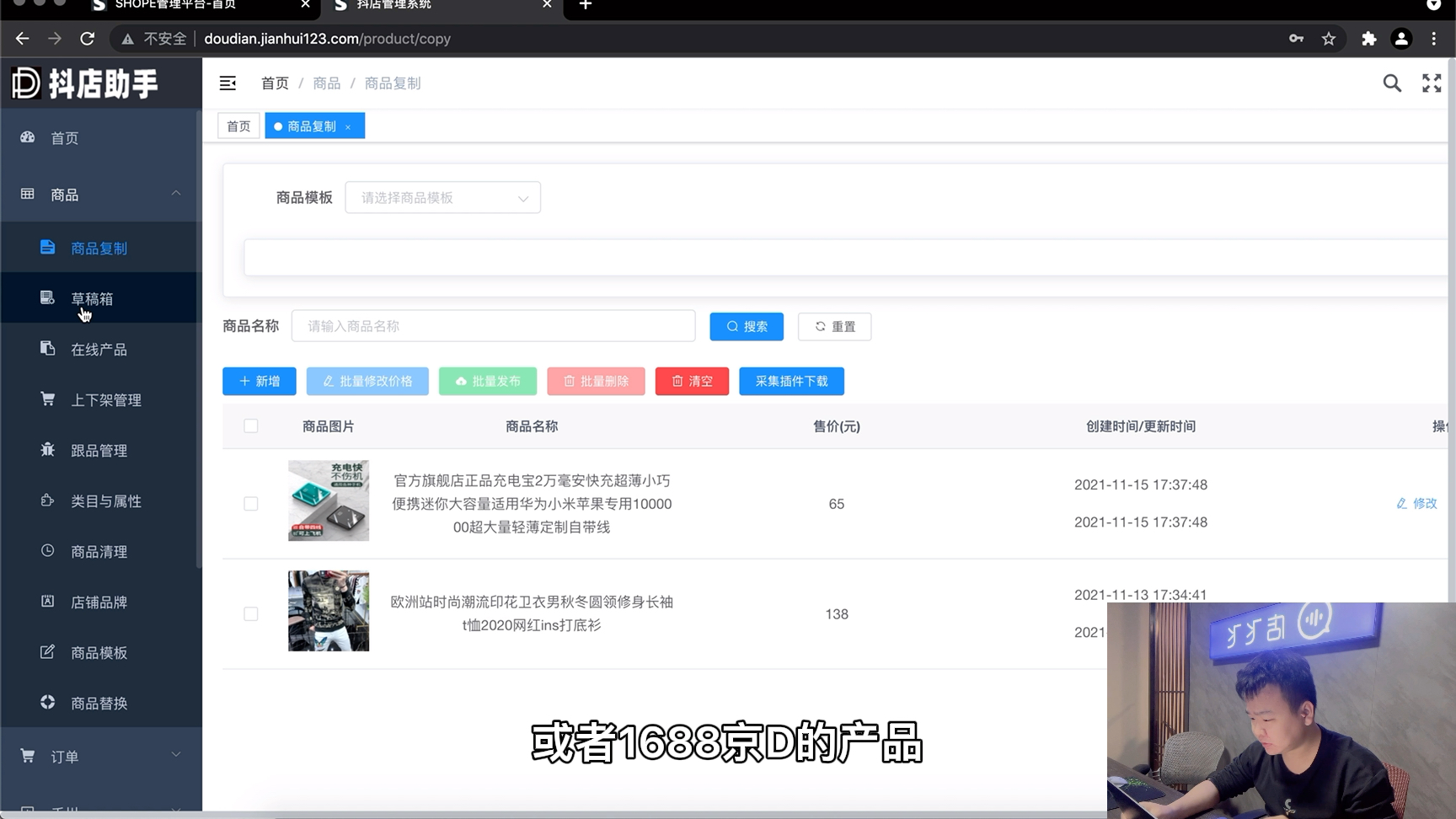Click 修改 on the first product row
Viewport: 1456px width, 819px height.
coord(1416,503)
